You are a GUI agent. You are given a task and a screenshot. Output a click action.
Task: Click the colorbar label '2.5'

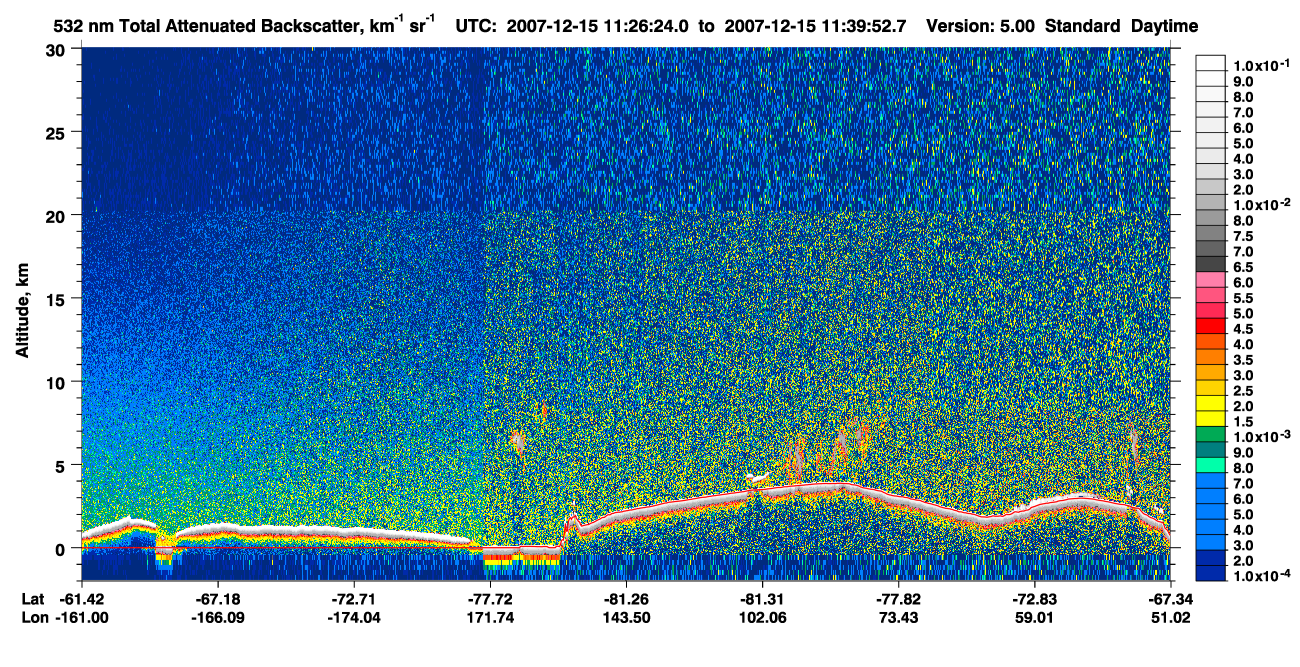pyautogui.click(x=1244, y=390)
